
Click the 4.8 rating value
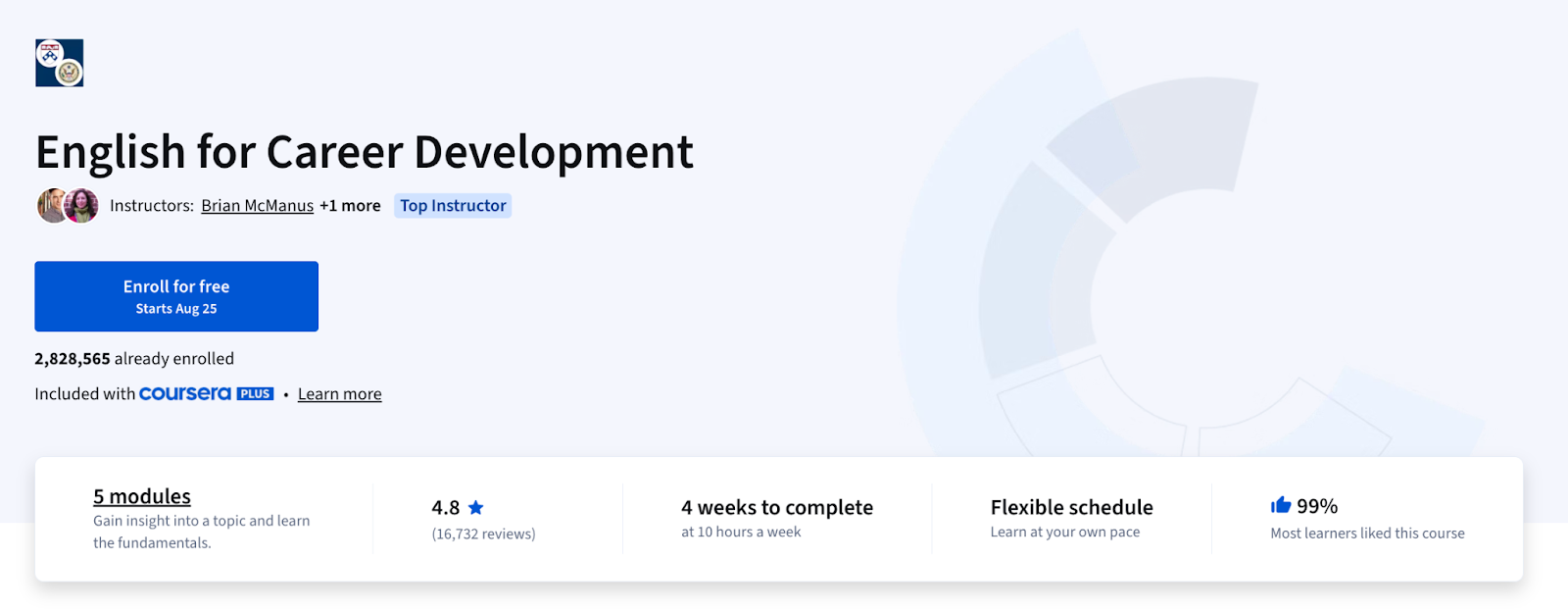tap(445, 507)
